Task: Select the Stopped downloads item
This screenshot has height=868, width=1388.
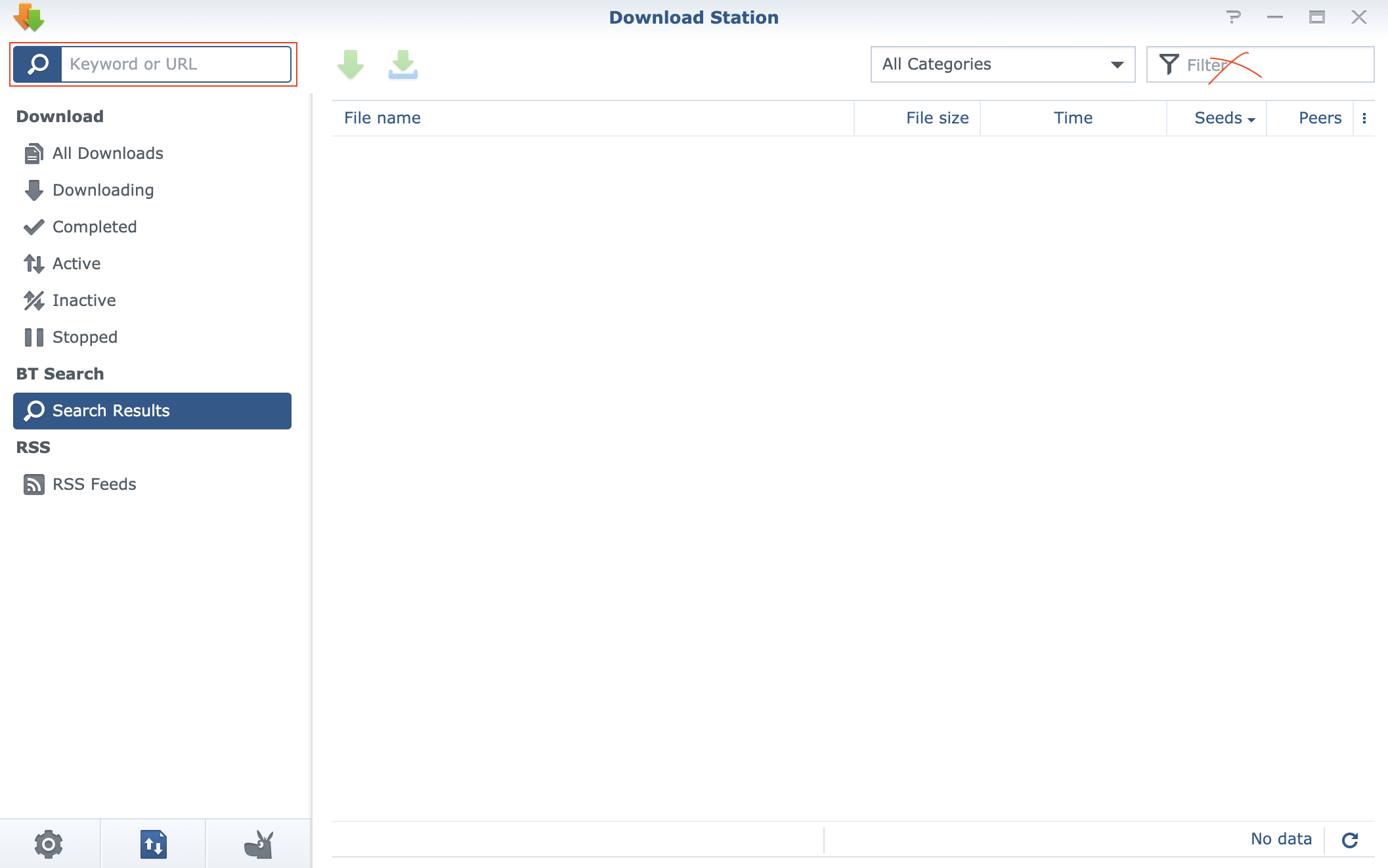Action: [x=85, y=337]
